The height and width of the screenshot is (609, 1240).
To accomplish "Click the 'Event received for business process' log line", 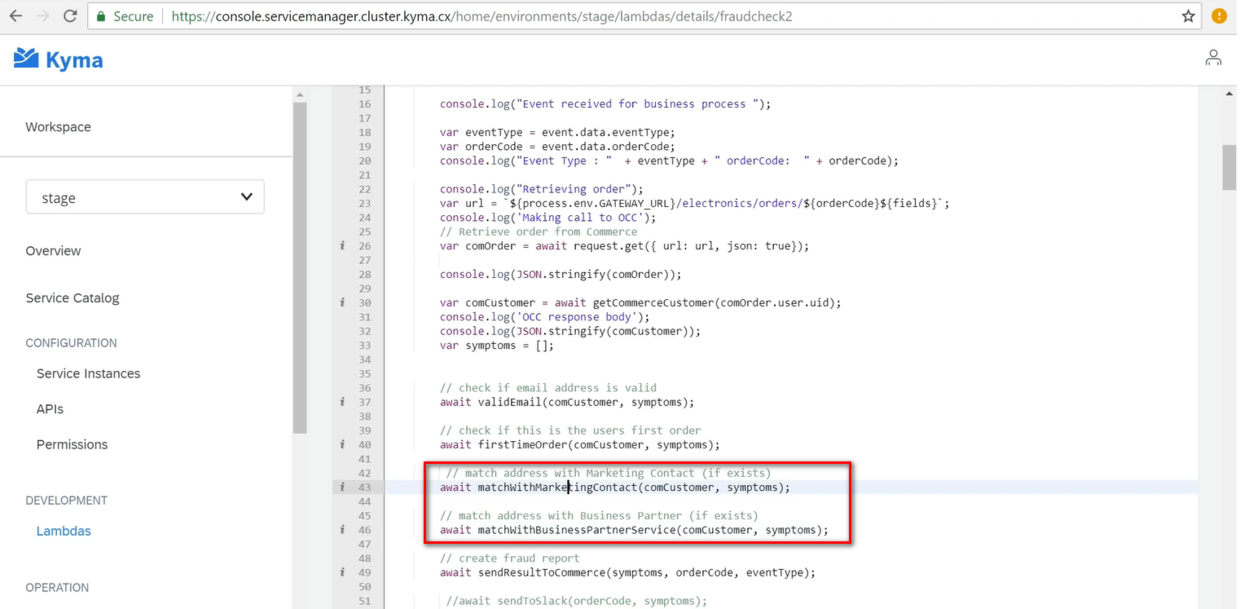I will coord(605,104).
